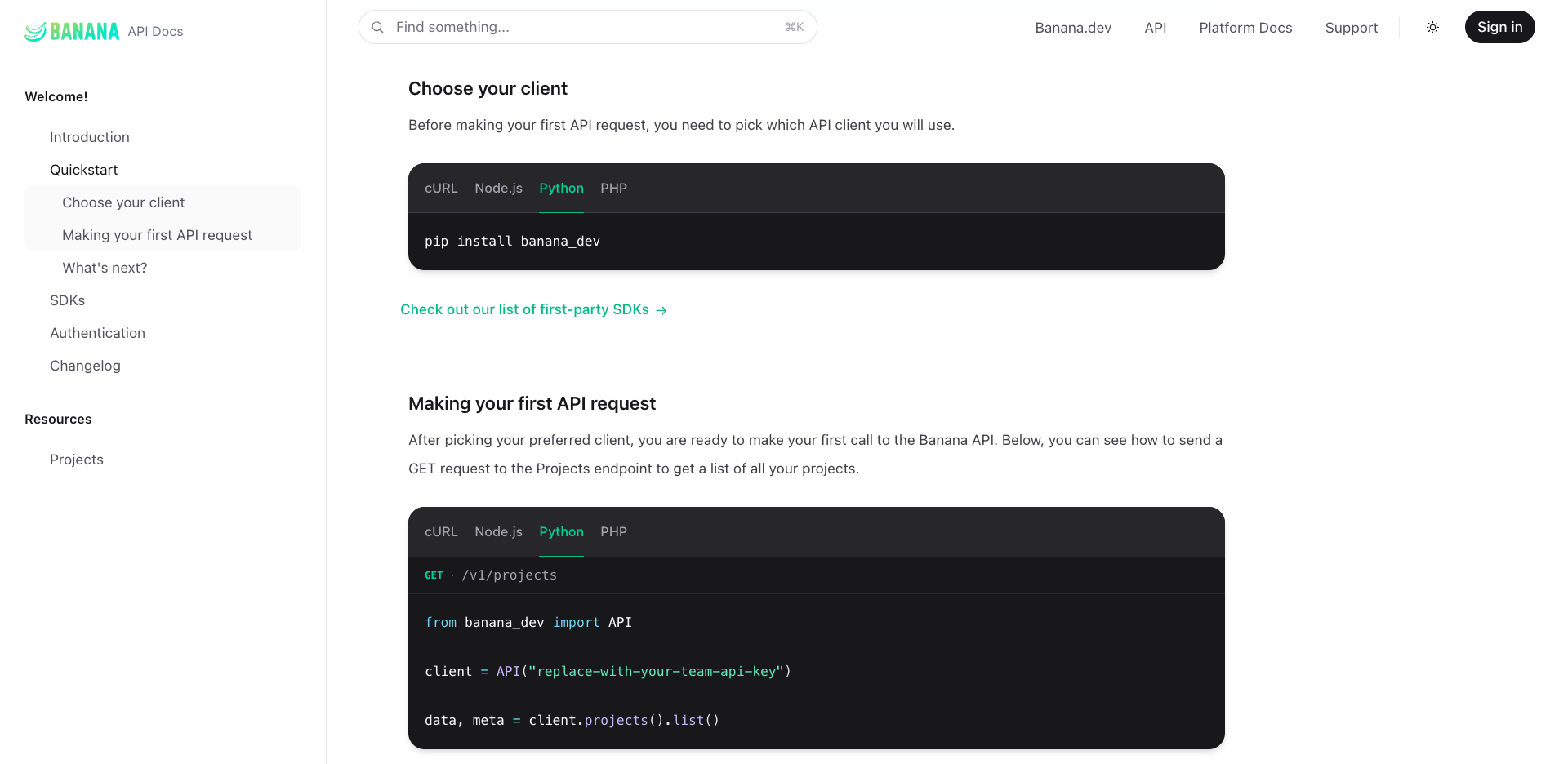Select the PHP tab in install code block

pyautogui.click(x=613, y=189)
